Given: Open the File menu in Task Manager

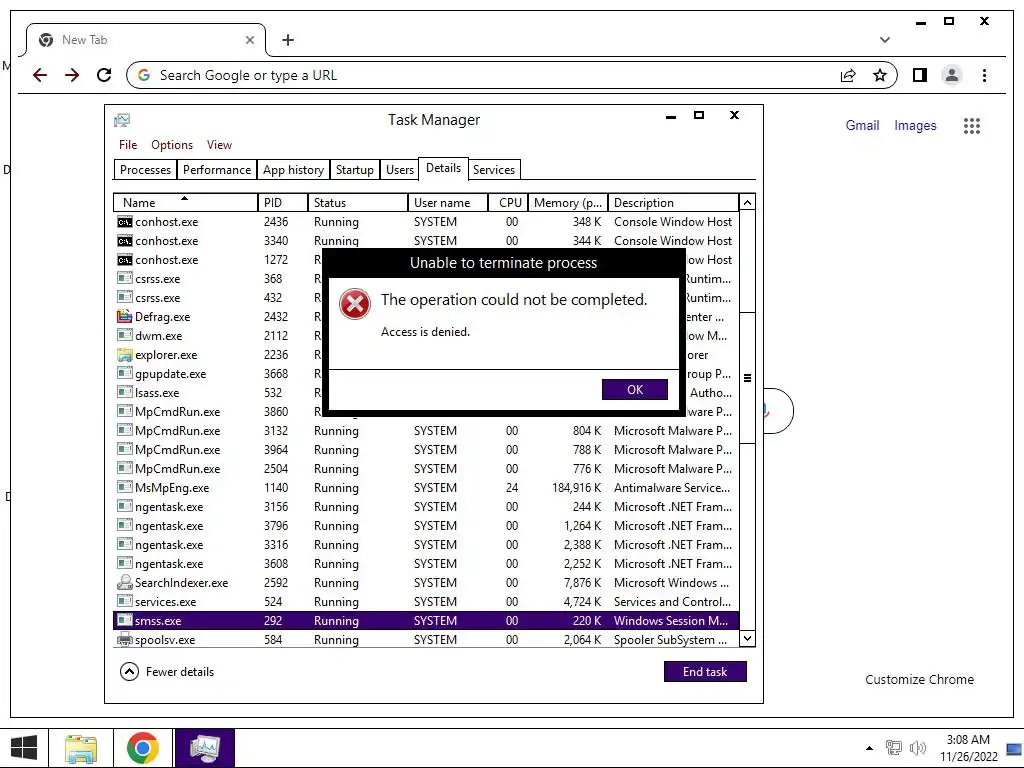Looking at the screenshot, I should click(x=128, y=145).
